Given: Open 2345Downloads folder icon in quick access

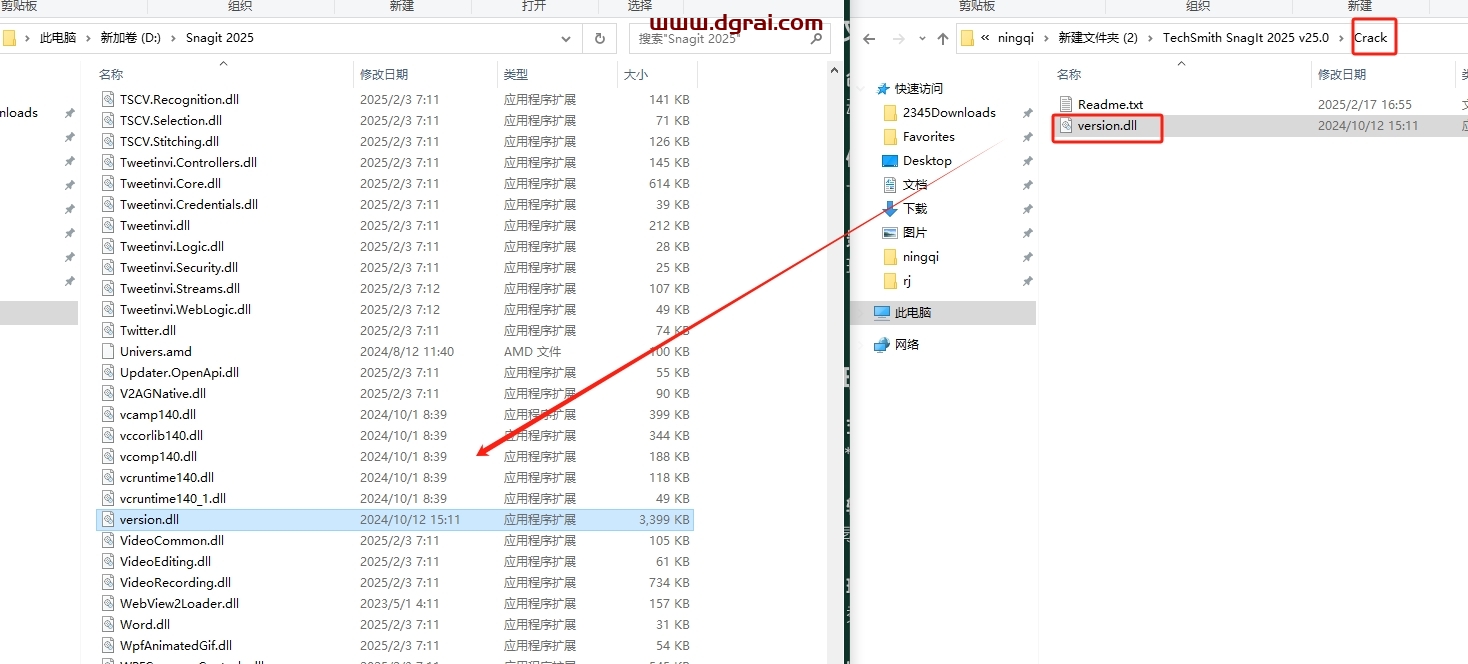Looking at the screenshot, I should (x=890, y=112).
